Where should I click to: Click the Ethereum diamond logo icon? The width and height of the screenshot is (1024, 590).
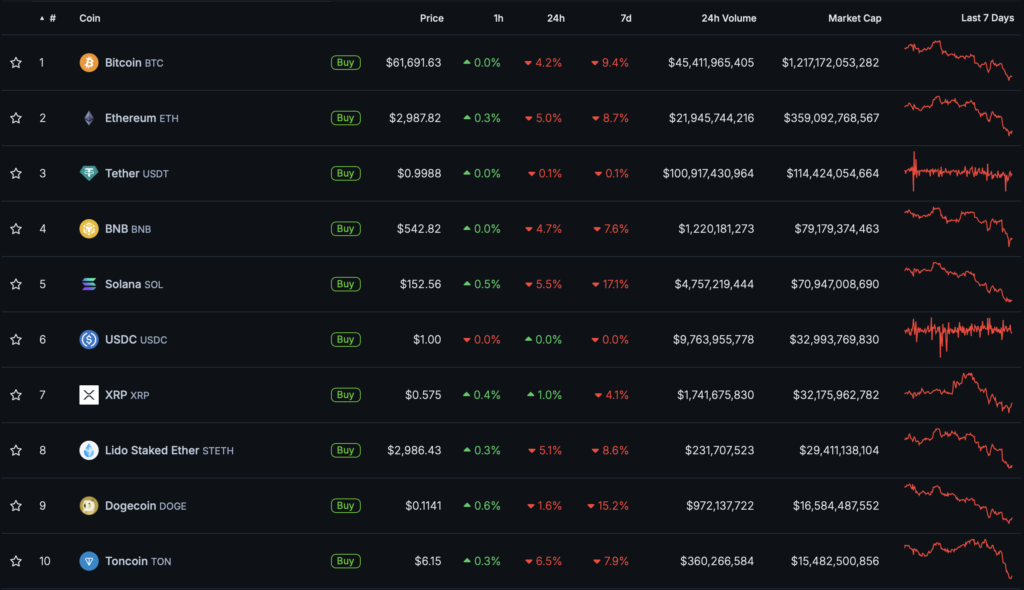pos(89,118)
